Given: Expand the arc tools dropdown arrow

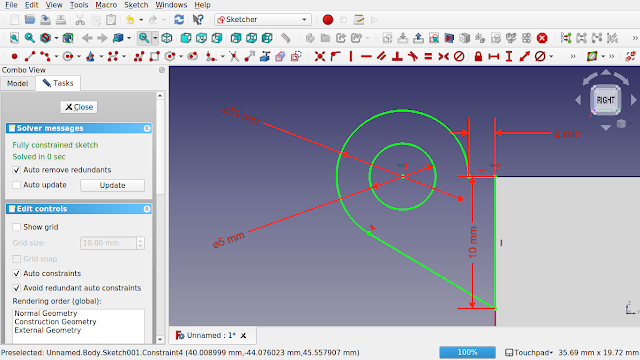Looking at the screenshot, I should pyautogui.click(x=56, y=56).
